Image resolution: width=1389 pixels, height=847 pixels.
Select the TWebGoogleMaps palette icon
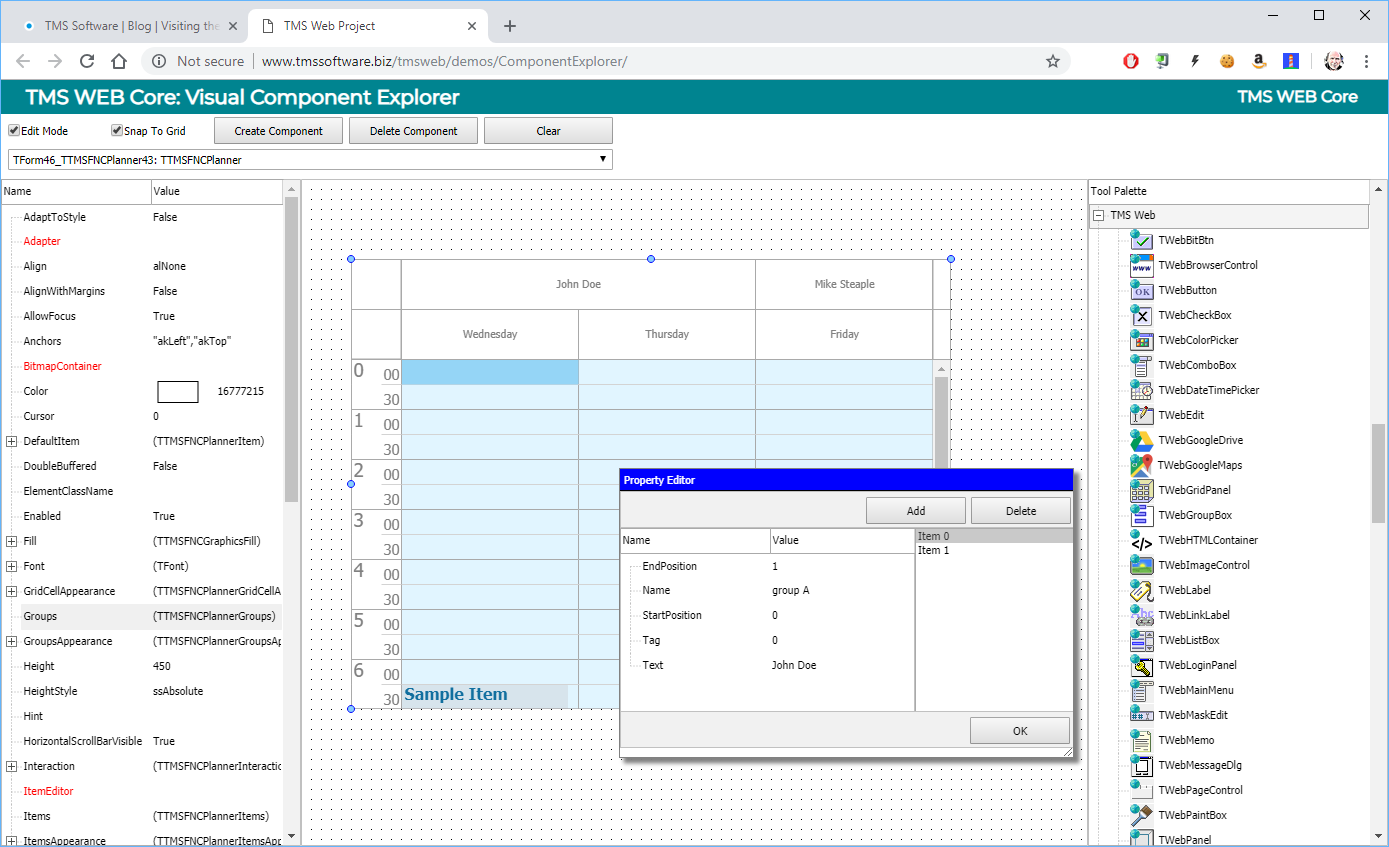1141,465
